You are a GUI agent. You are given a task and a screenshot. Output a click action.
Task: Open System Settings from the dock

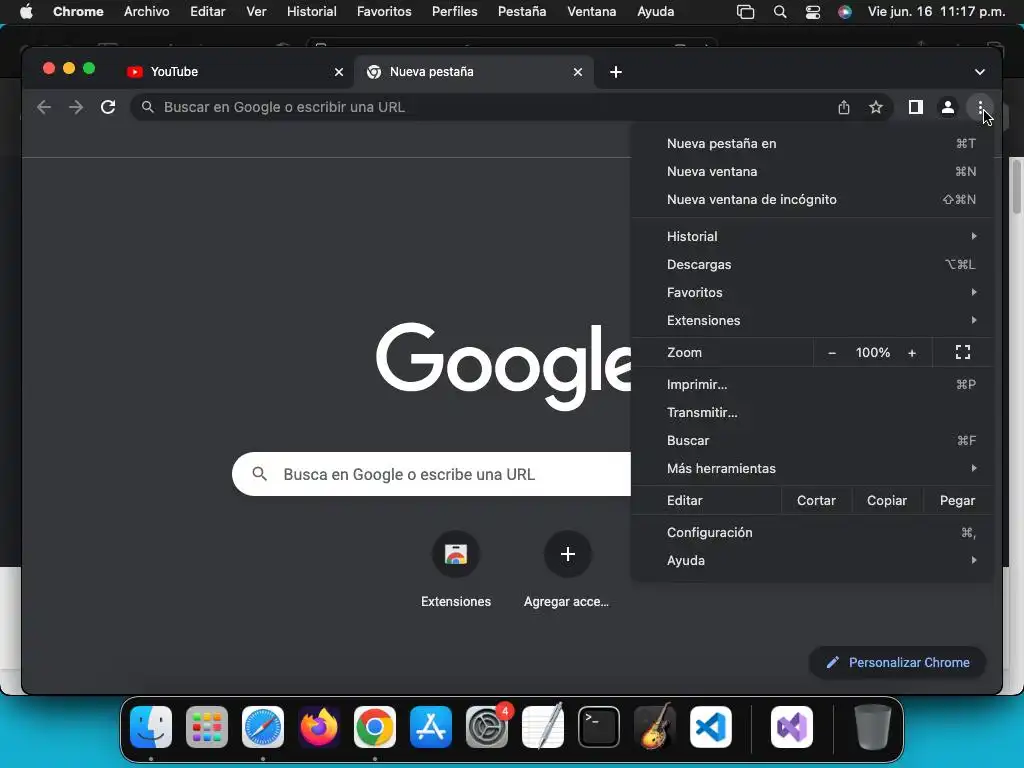point(487,727)
